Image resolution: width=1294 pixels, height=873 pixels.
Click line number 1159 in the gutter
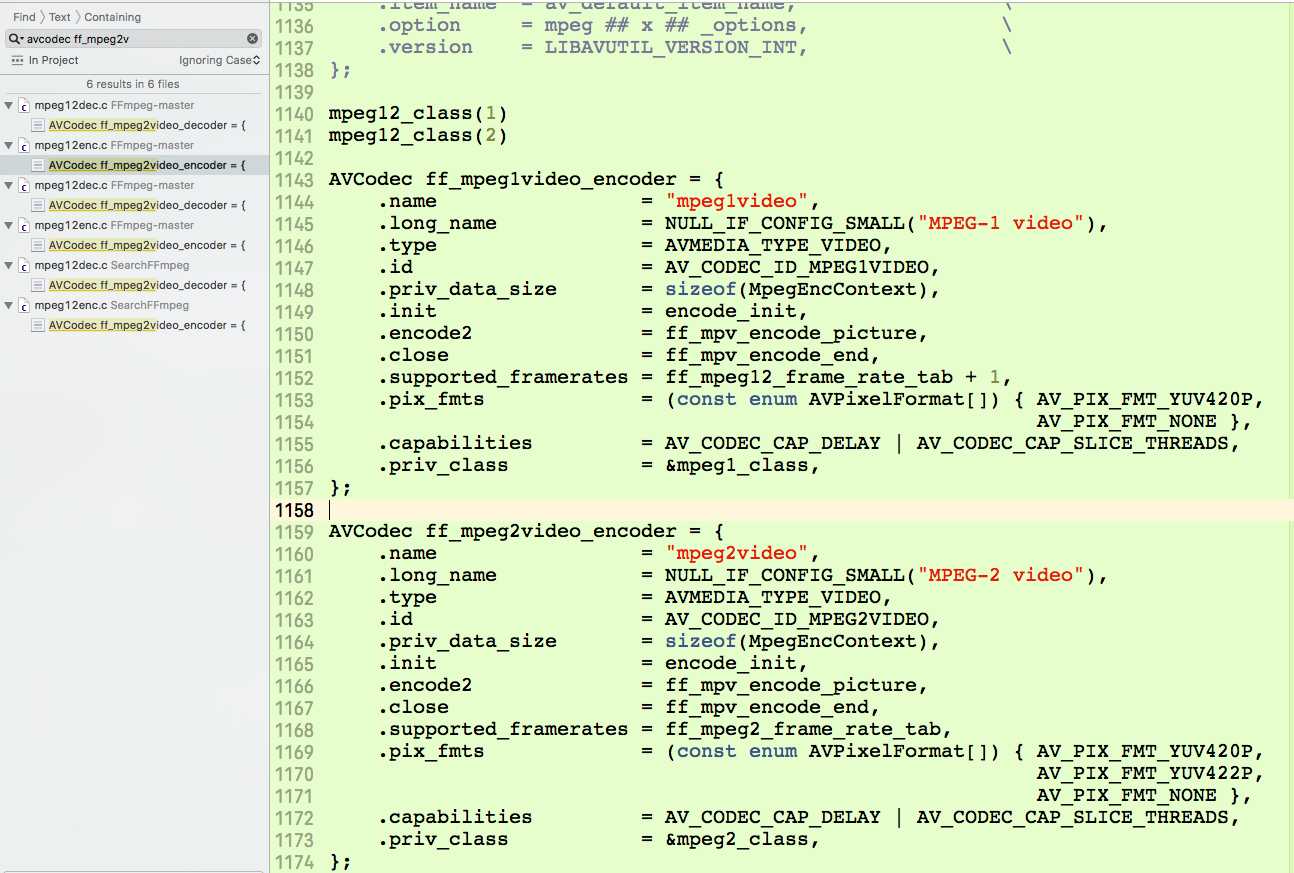coord(293,532)
